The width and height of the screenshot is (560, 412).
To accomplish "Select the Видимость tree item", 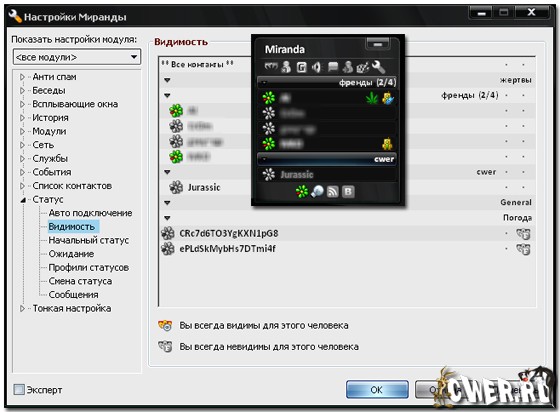I will pyautogui.click(x=71, y=227).
